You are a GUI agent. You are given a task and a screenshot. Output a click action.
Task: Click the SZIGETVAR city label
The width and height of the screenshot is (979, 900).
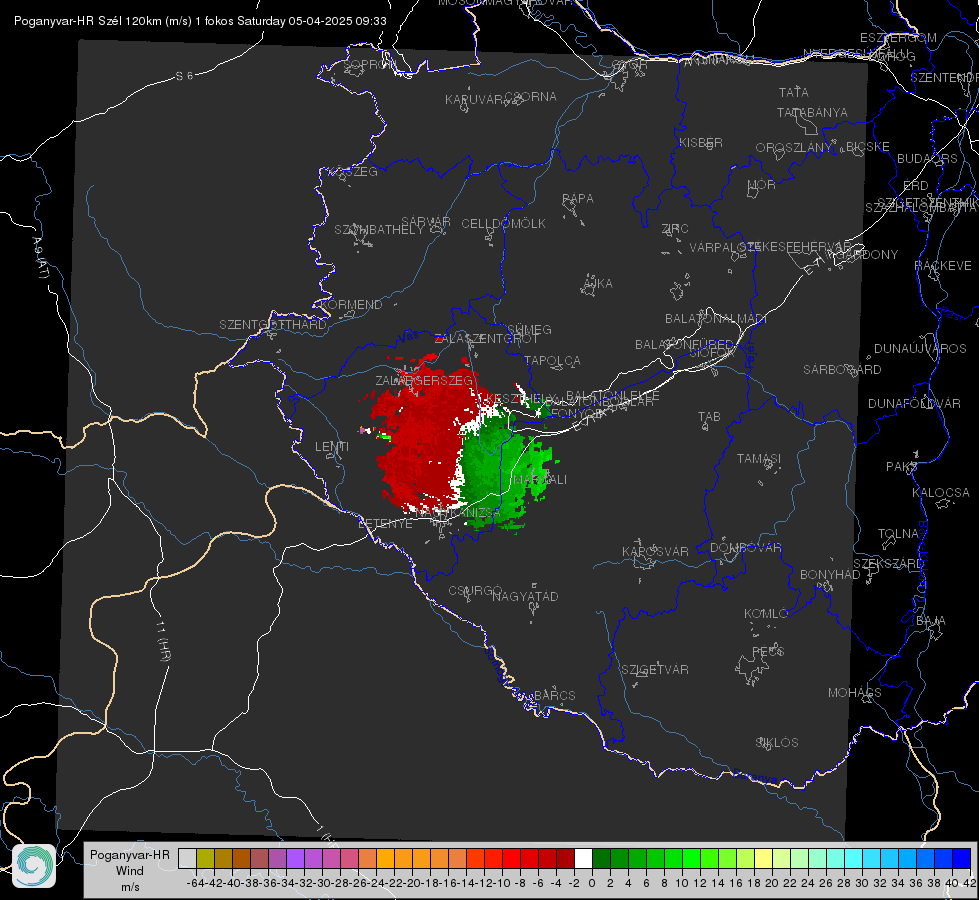tap(655, 670)
